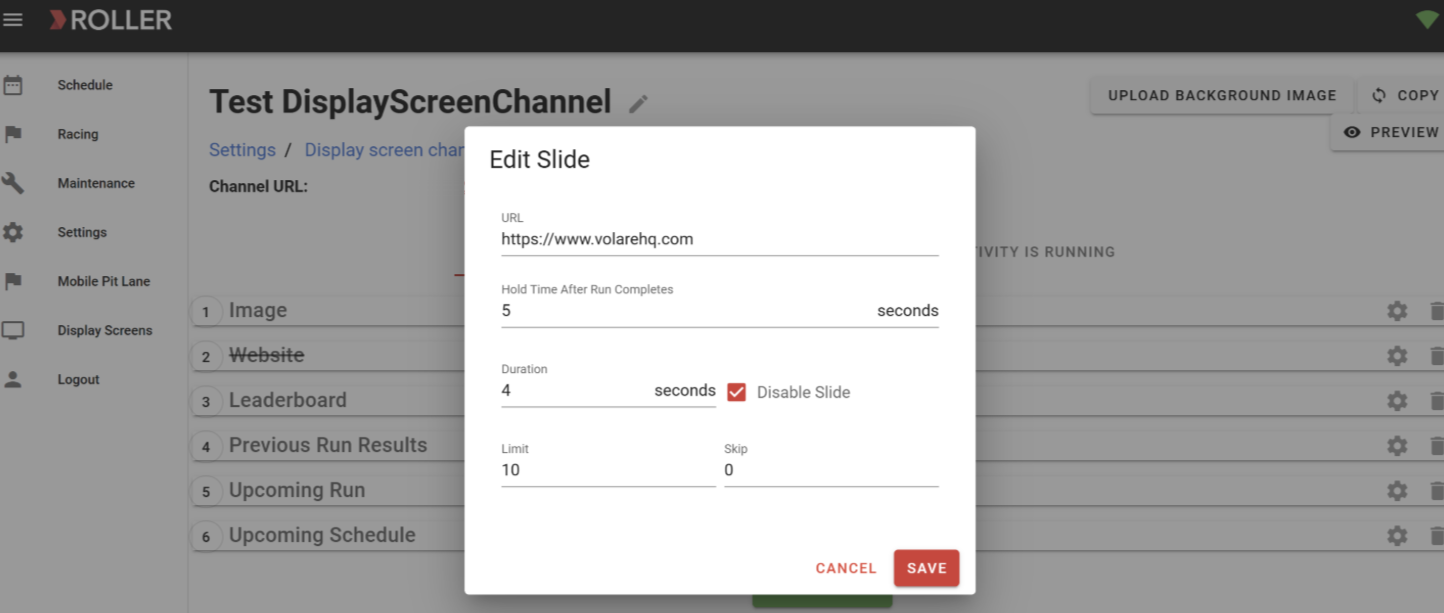This screenshot has height=613, width=1444.
Task: Open Maintenance in the sidebar
Action: point(96,183)
